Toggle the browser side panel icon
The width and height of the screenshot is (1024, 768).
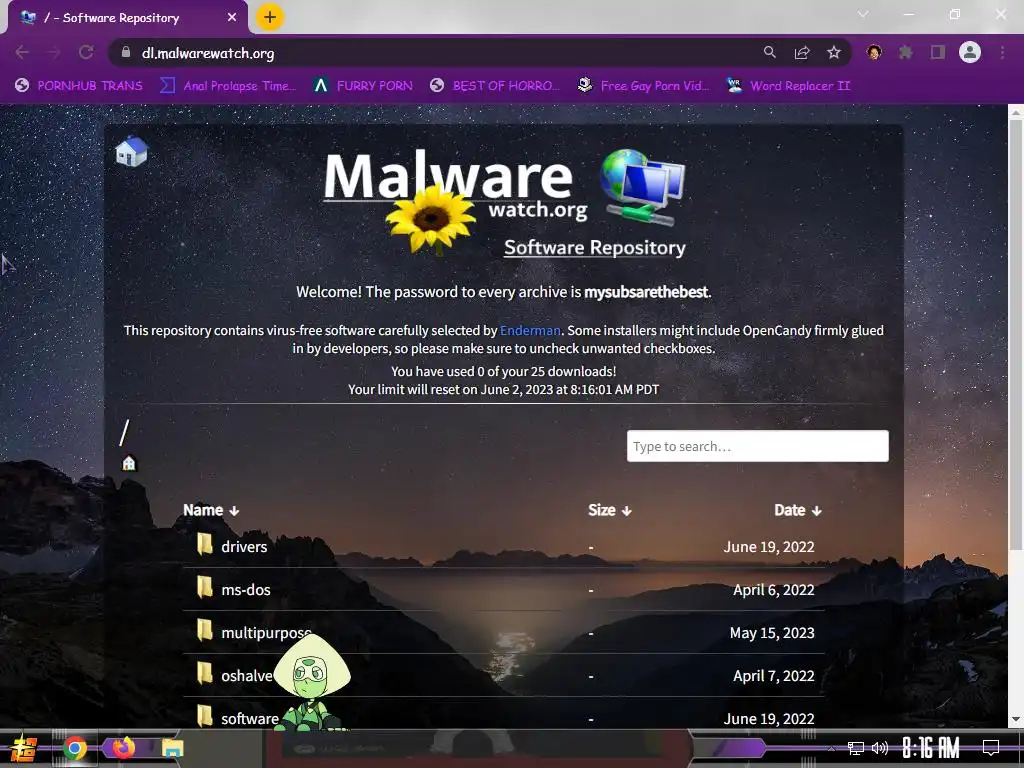(938, 52)
